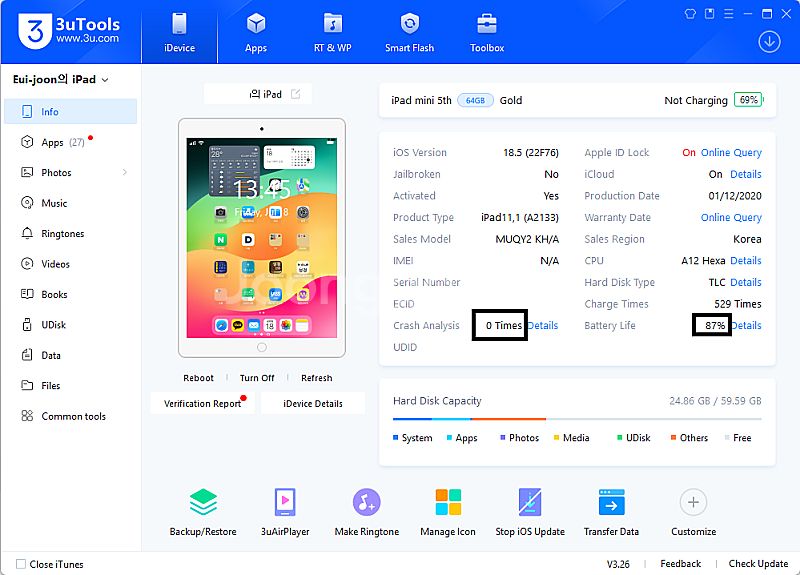The image size is (800, 575).
Task: Open Music in the sidebar
Action: pyautogui.click(x=70, y=203)
